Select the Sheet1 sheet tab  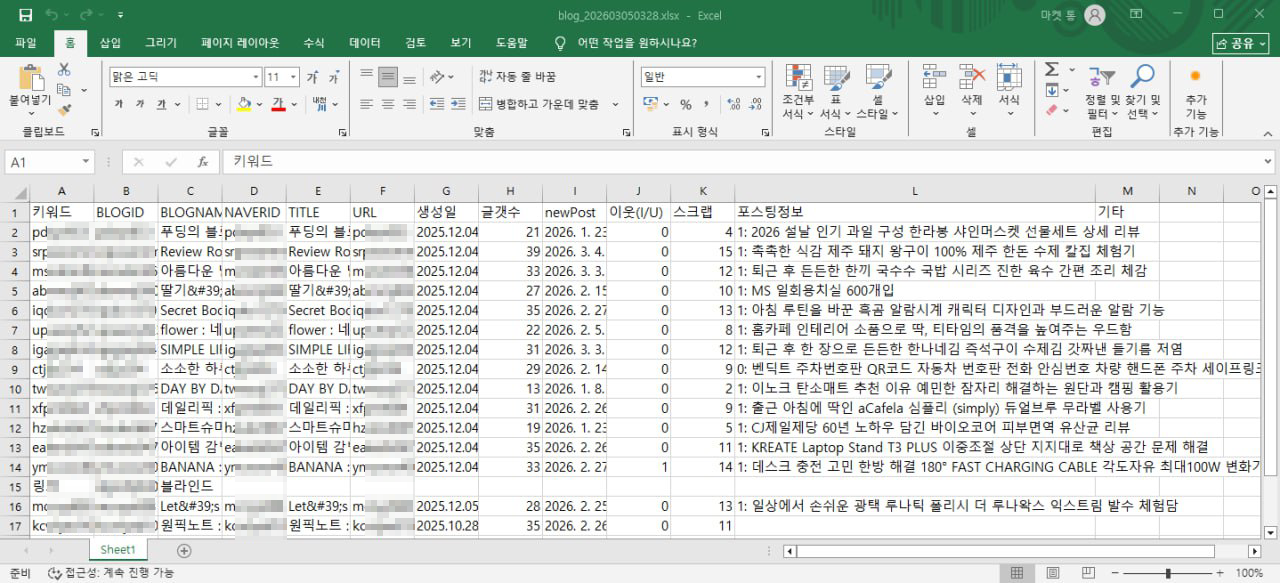(118, 549)
